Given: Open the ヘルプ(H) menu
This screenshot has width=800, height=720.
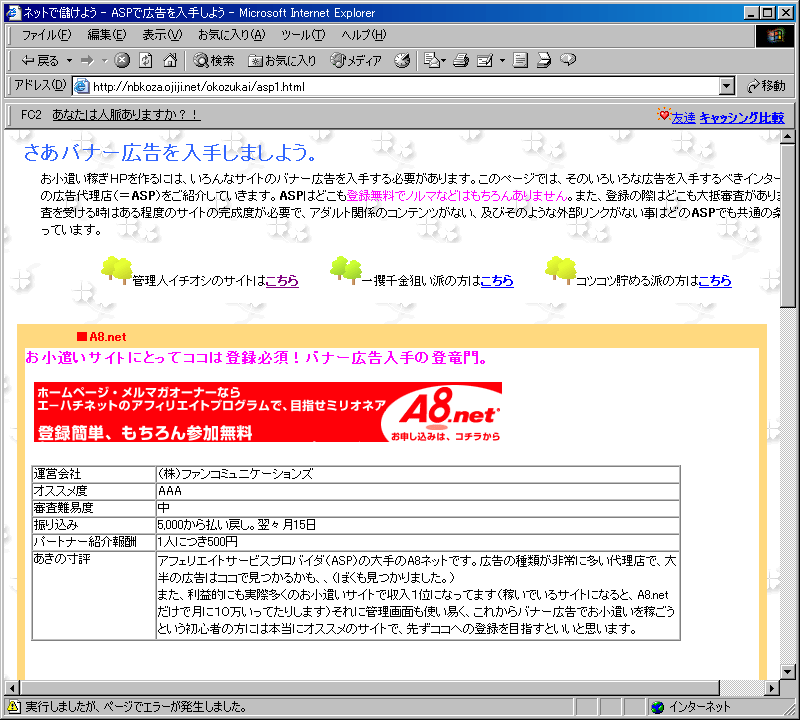Looking at the screenshot, I should click(364, 35).
